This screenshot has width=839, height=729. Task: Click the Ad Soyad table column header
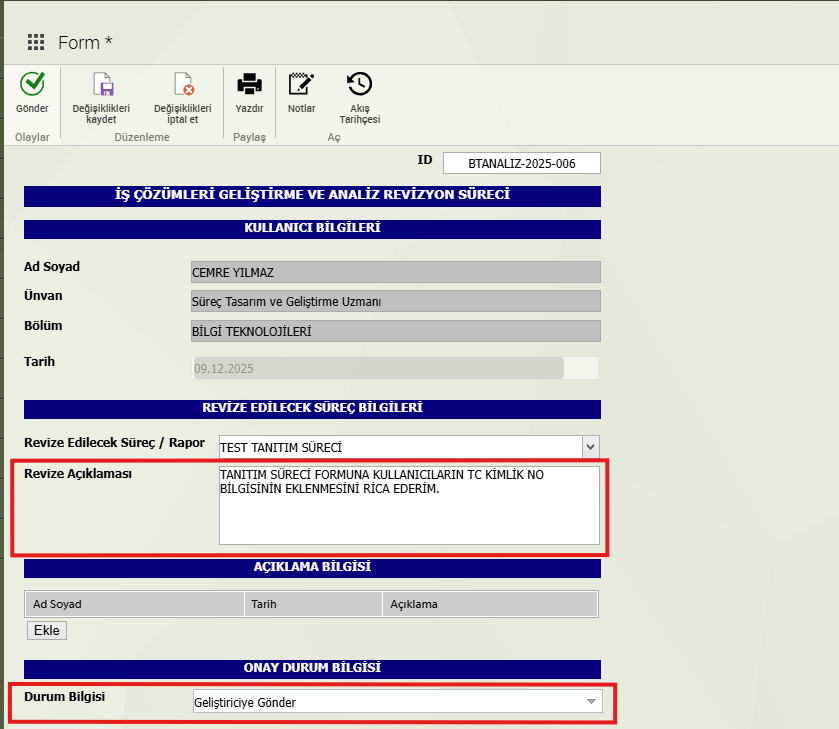(x=134, y=604)
